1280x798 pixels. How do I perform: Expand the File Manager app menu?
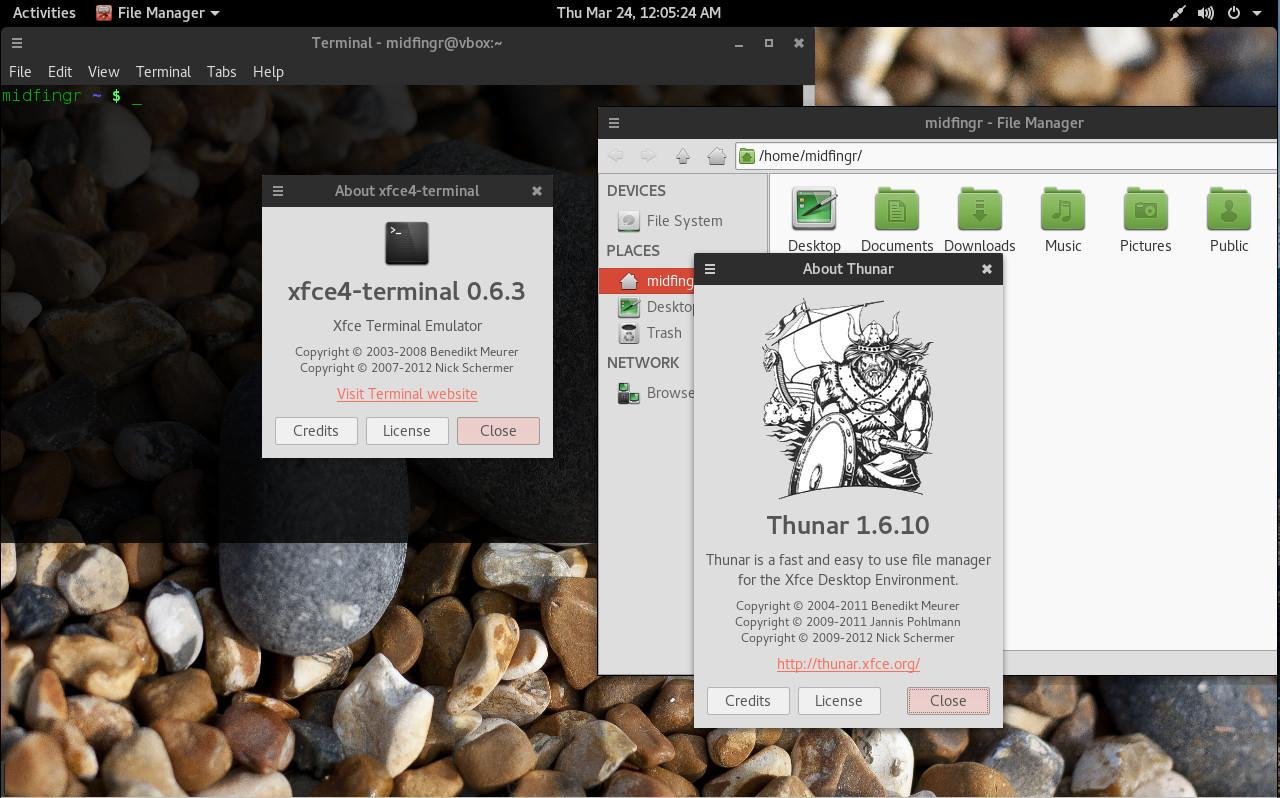pos(157,13)
